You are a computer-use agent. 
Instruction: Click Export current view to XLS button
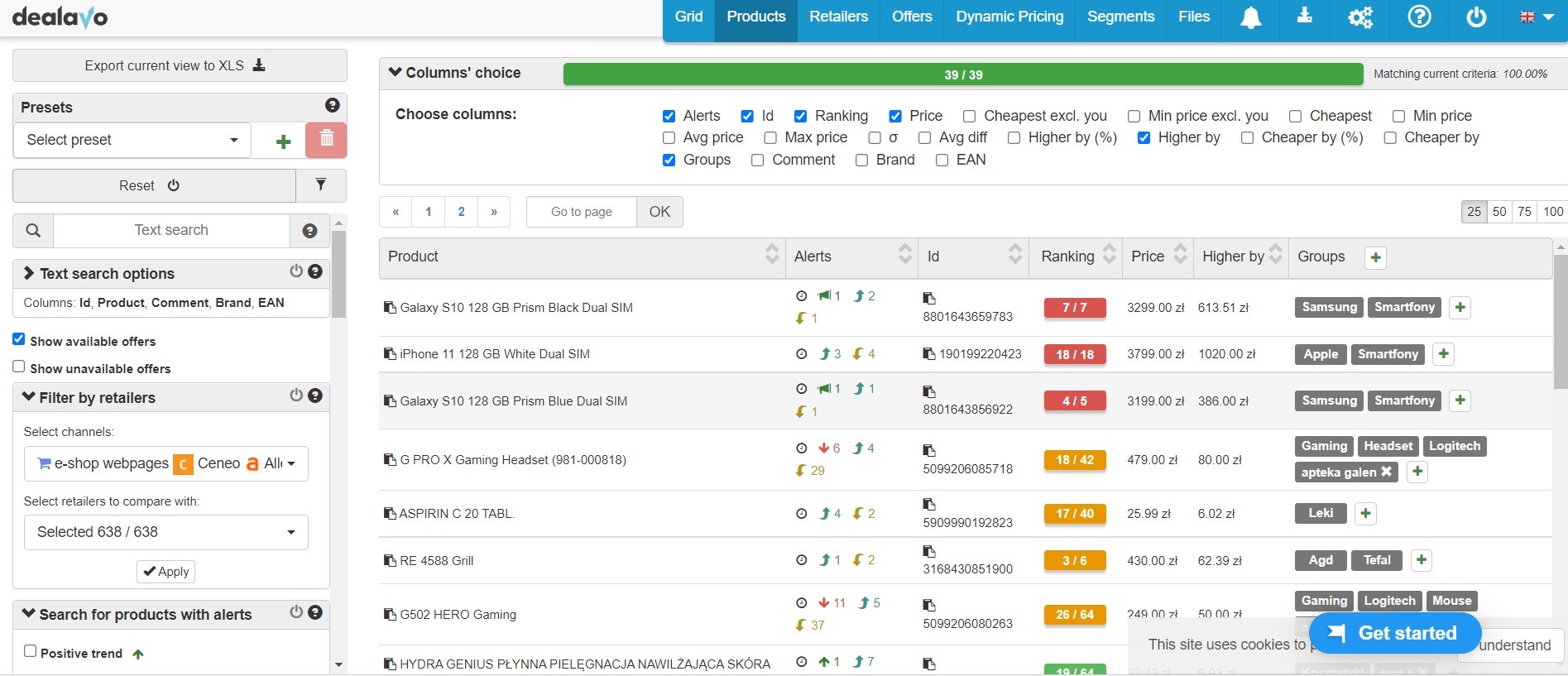pos(180,65)
